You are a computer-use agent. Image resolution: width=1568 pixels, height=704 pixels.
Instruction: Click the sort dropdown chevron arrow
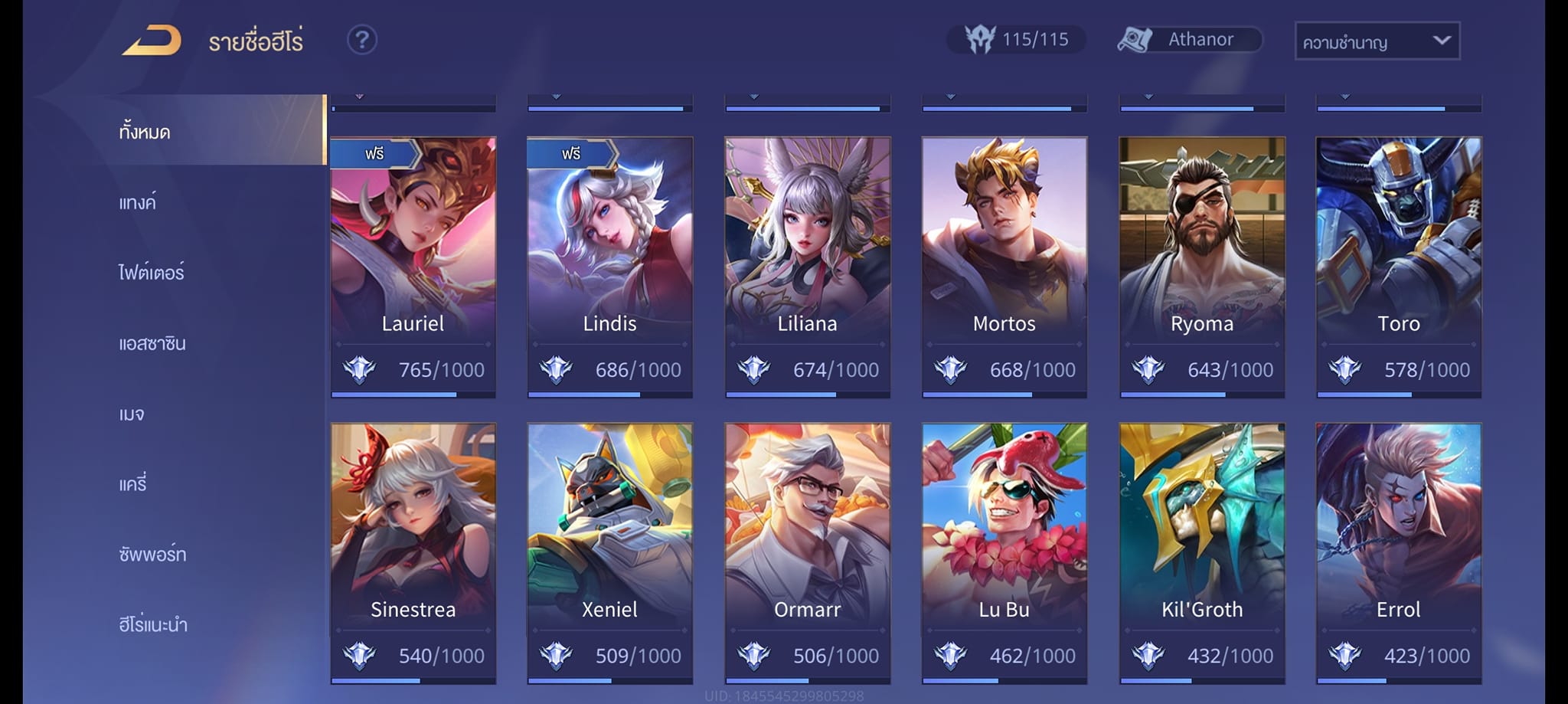(1442, 40)
